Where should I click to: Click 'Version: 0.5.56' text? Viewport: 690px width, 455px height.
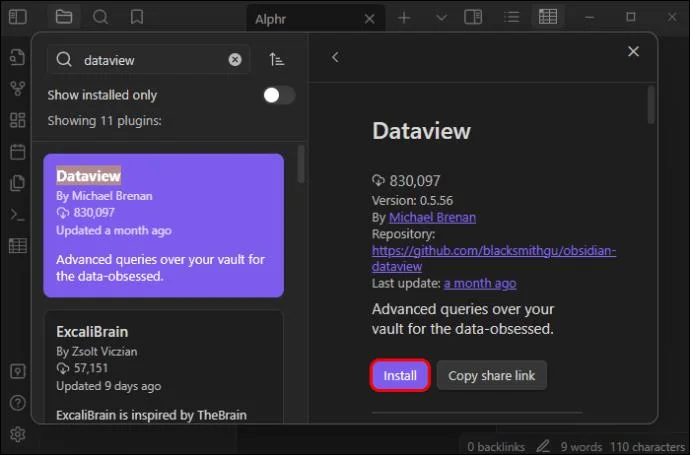(x=412, y=201)
